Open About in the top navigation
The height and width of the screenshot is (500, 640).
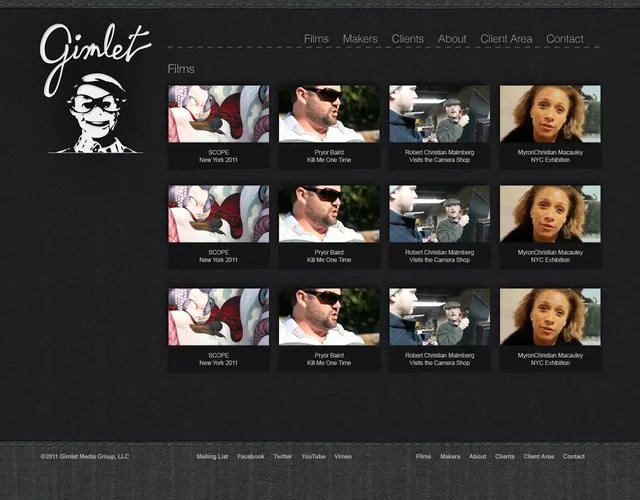[452, 39]
